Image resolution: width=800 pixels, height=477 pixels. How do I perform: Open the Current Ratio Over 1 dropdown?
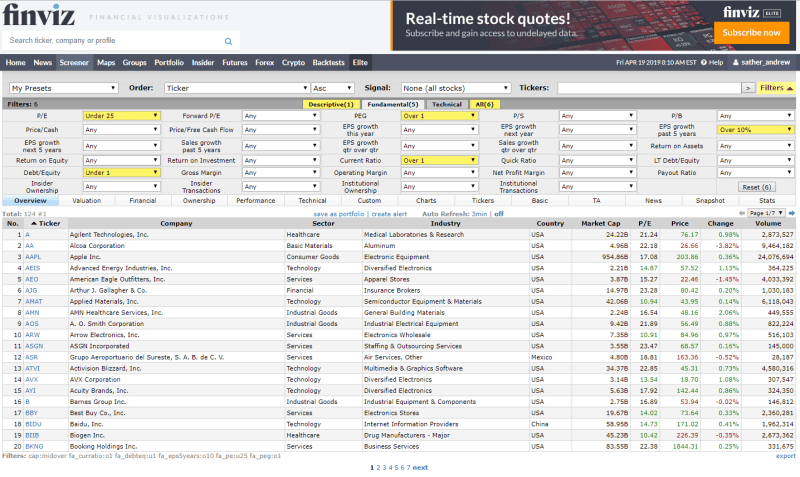[x=439, y=160]
